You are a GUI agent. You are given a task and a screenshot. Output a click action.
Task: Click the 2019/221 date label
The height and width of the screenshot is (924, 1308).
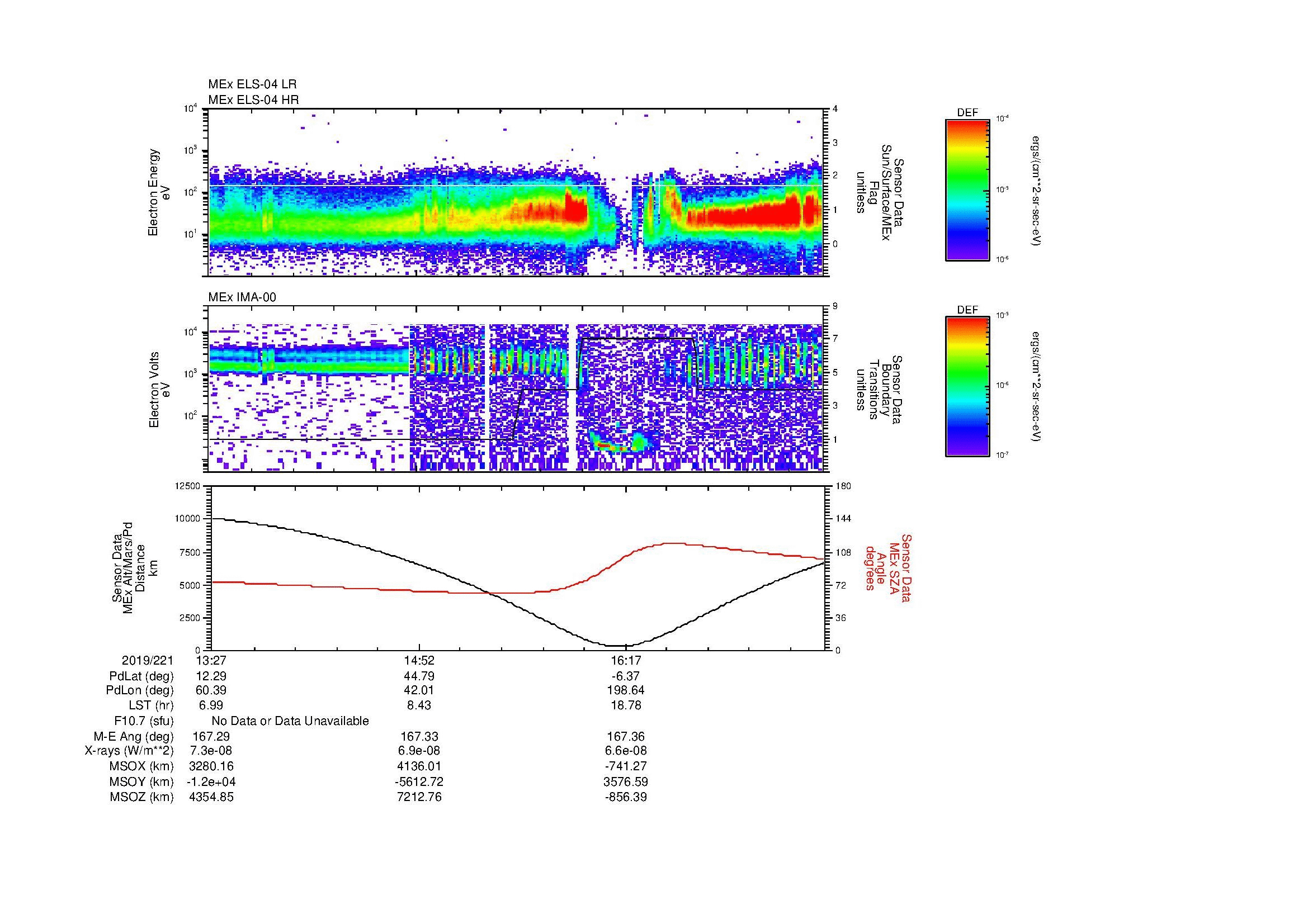[148, 660]
